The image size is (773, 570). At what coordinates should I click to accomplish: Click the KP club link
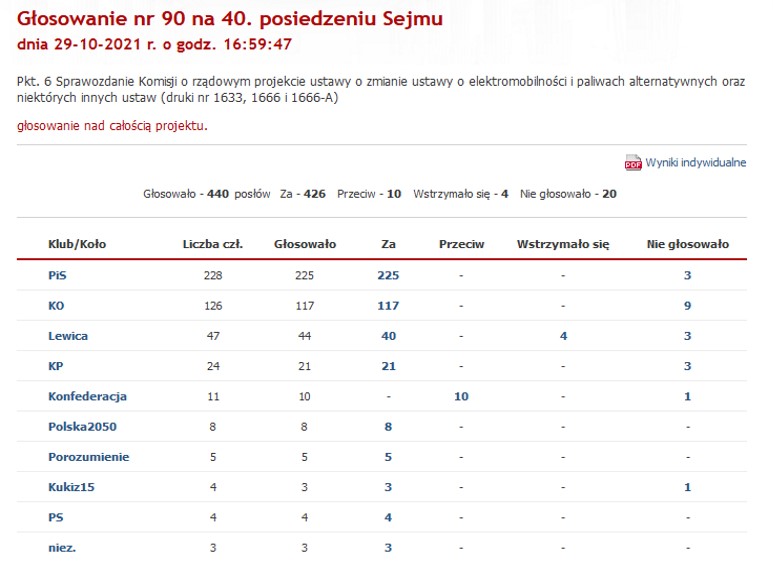[x=56, y=366]
